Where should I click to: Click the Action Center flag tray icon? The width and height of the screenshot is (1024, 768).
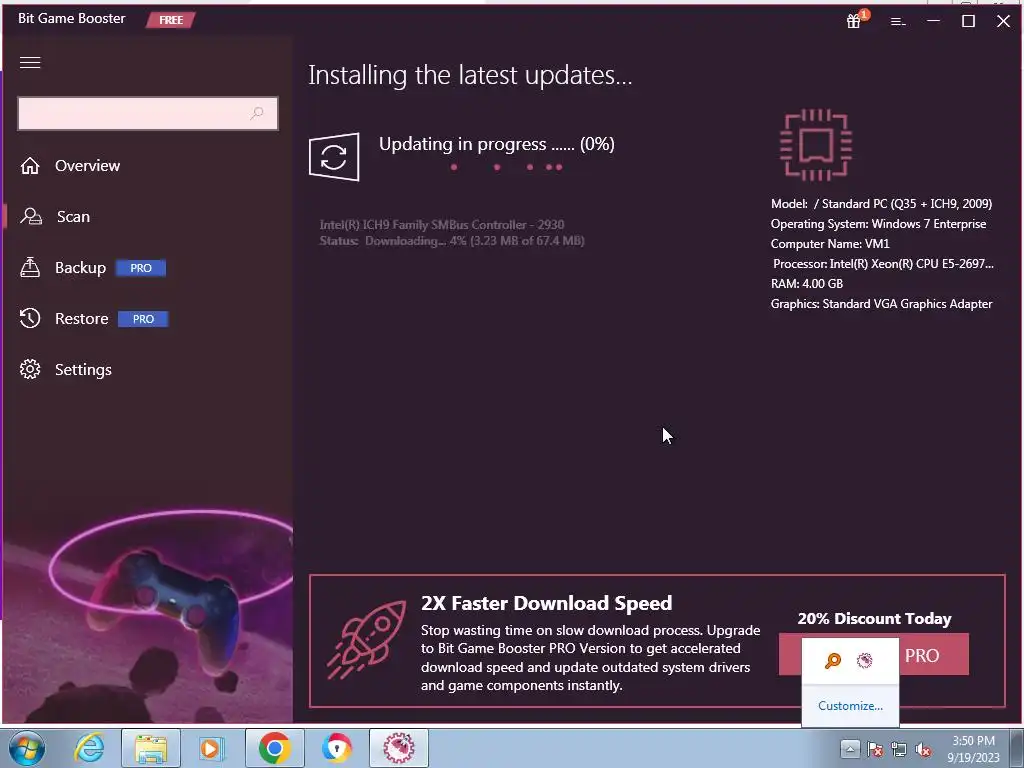coord(875,749)
